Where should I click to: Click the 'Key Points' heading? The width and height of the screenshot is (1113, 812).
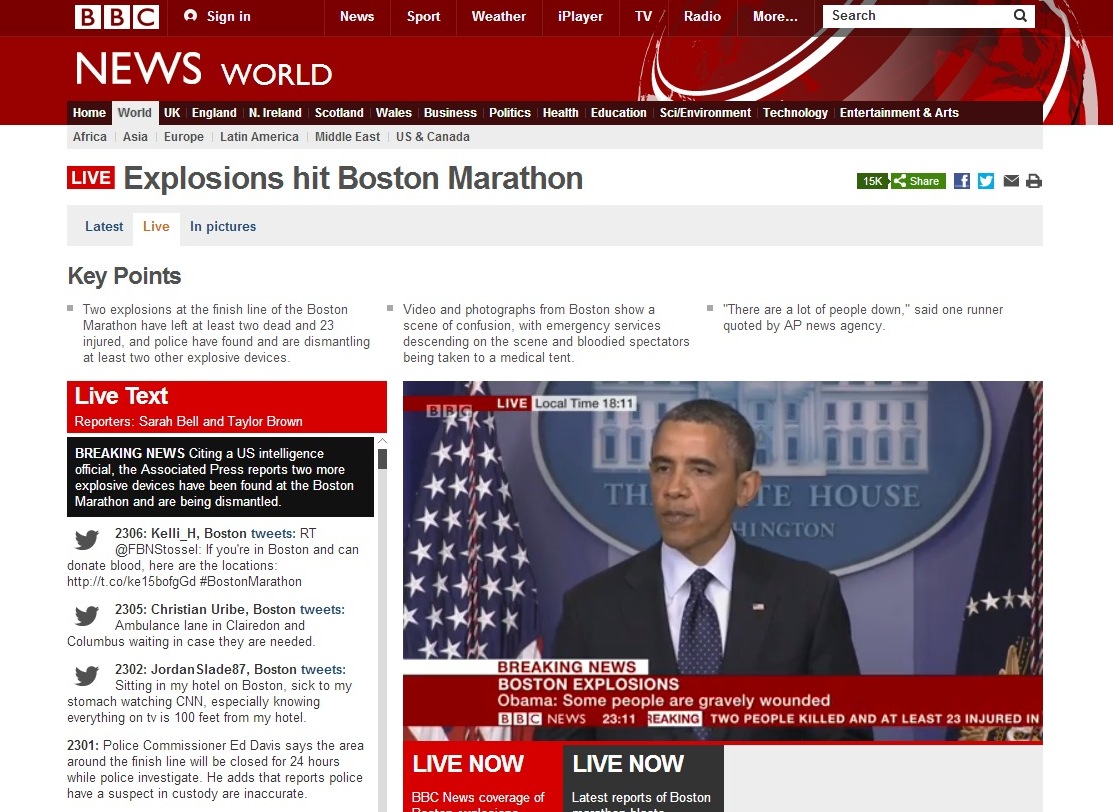click(124, 276)
